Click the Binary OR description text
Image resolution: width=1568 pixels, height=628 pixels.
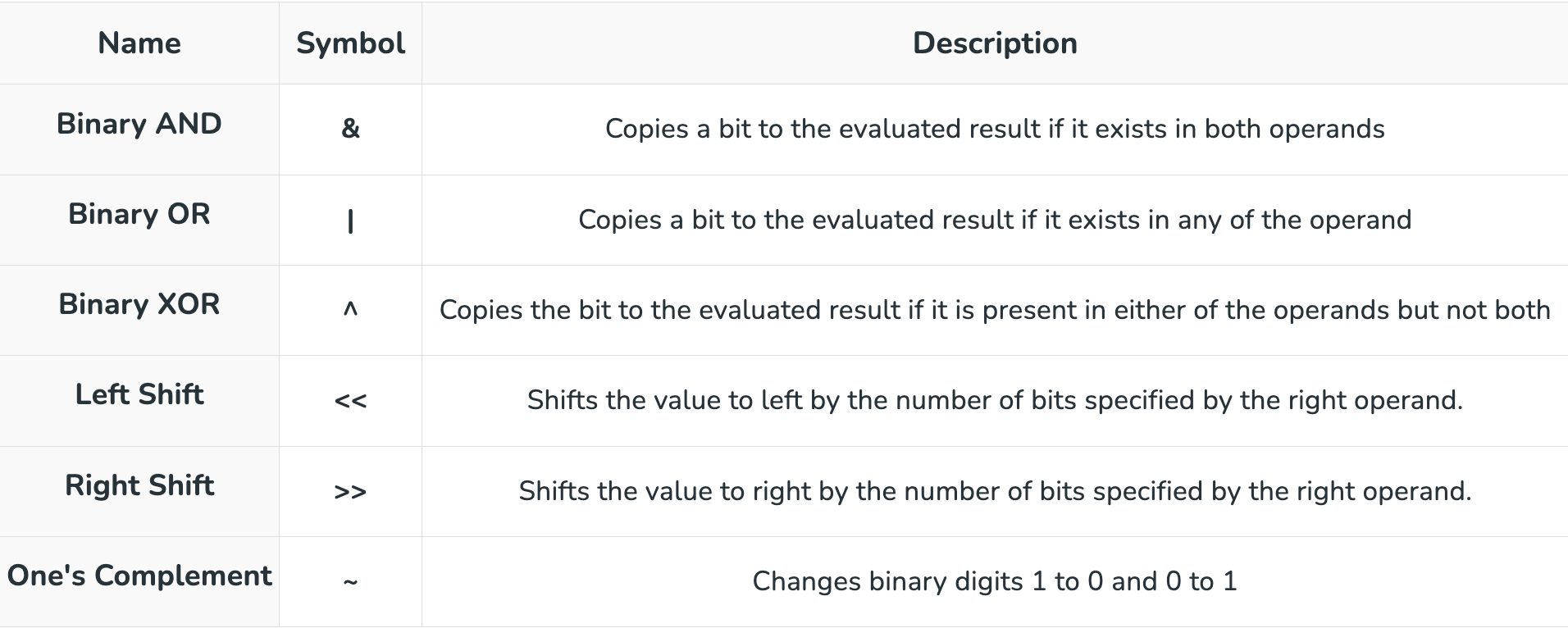coord(994,220)
